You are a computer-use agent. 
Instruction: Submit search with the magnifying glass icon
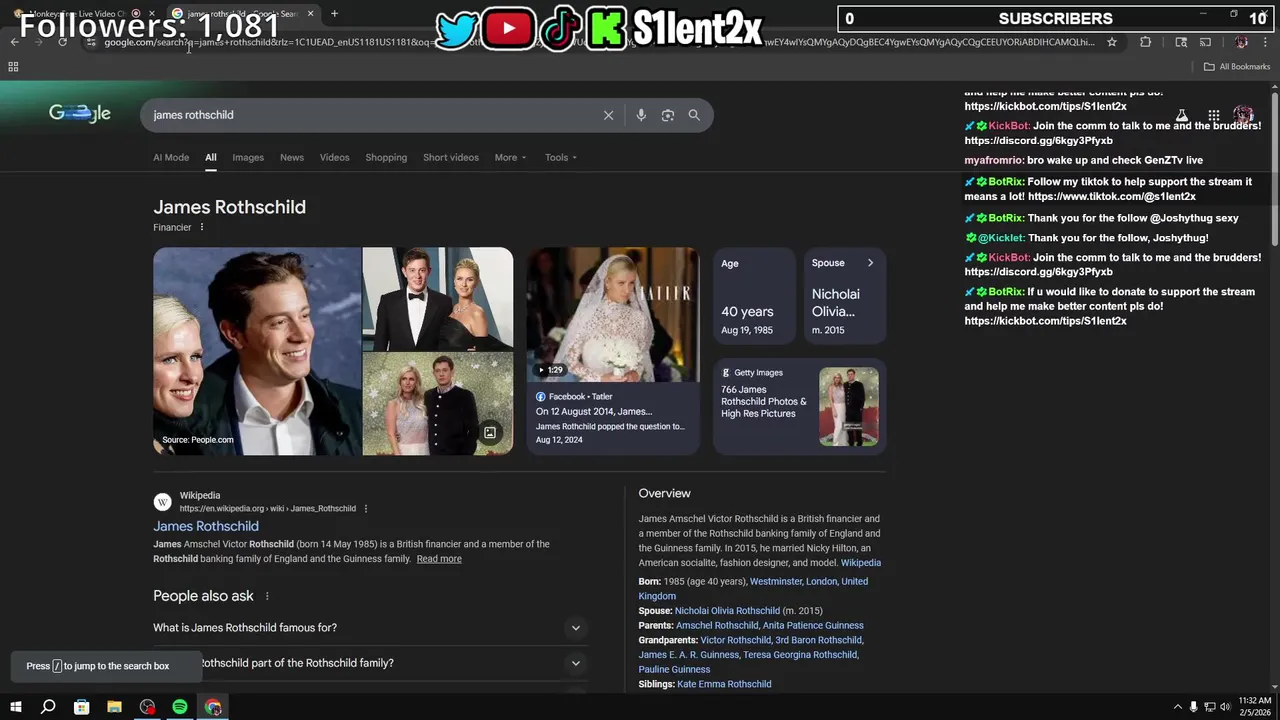694,115
